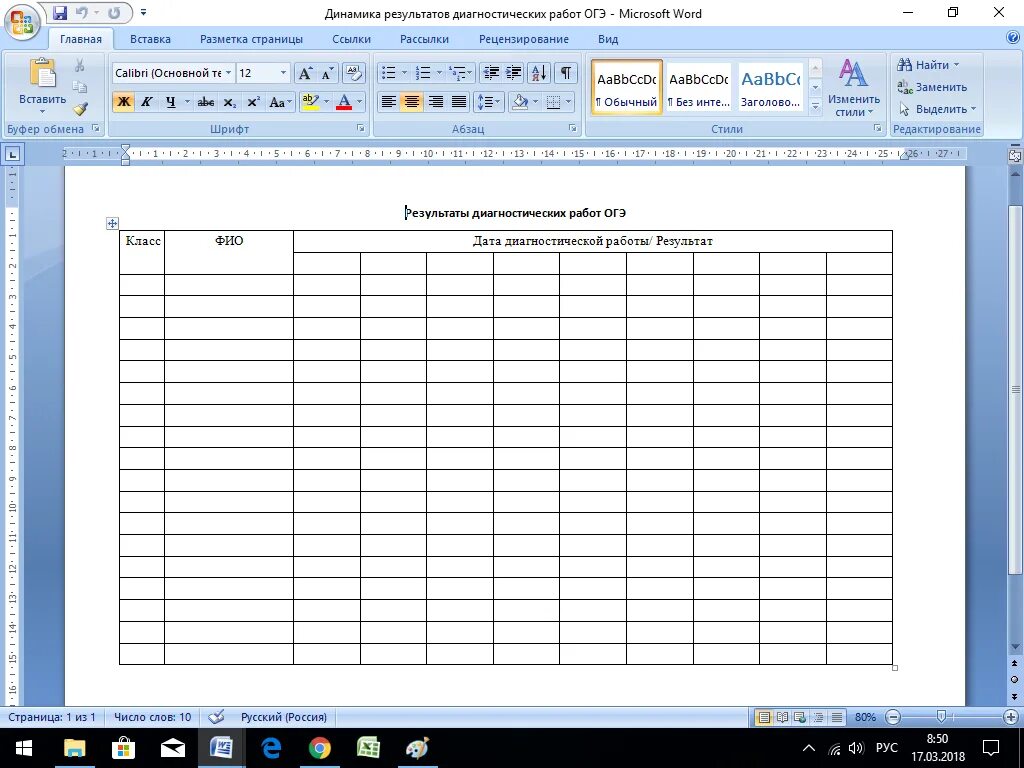Screen dimensions: 1024x768
Task: Open the Вставка tab
Action: [150, 39]
